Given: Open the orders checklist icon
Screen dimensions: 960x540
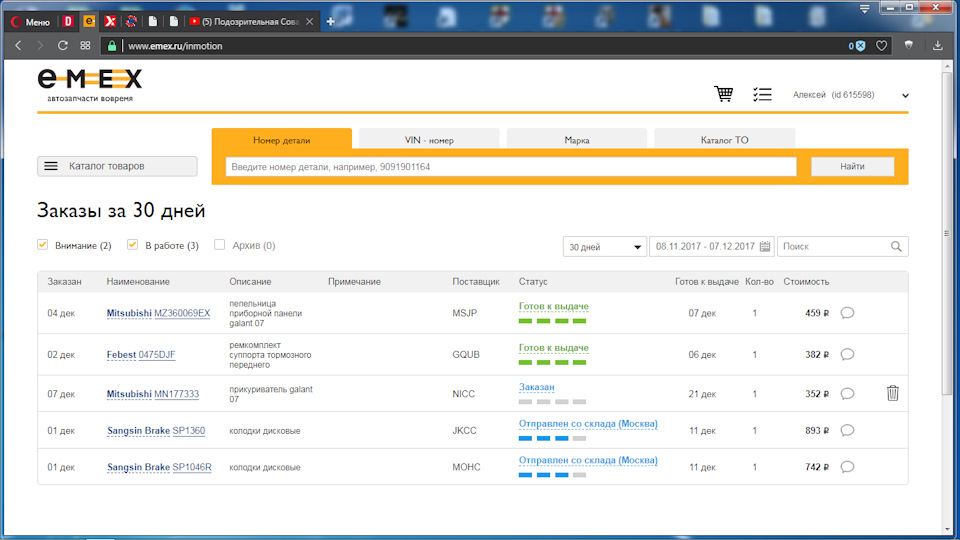Looking at the screenshot, I should click(762, 94).
